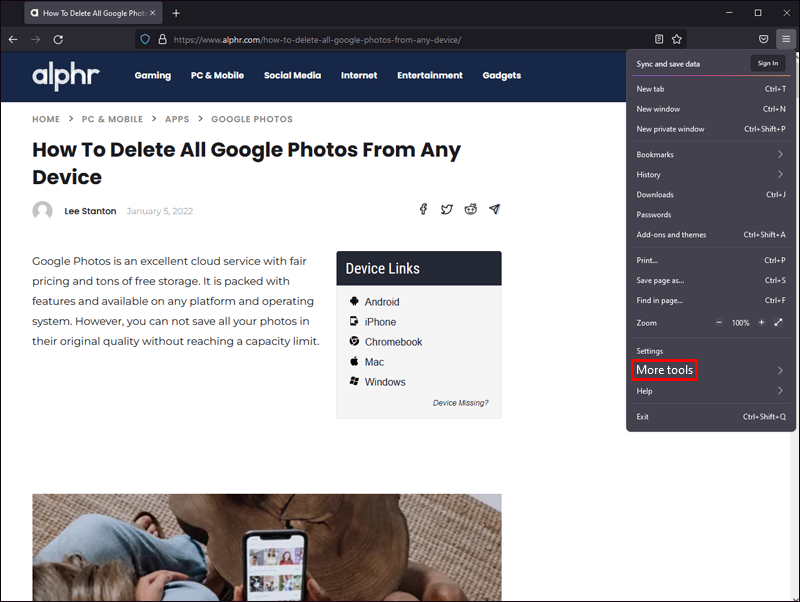
Task: Click the zoom out minus button
Action: 718,323
